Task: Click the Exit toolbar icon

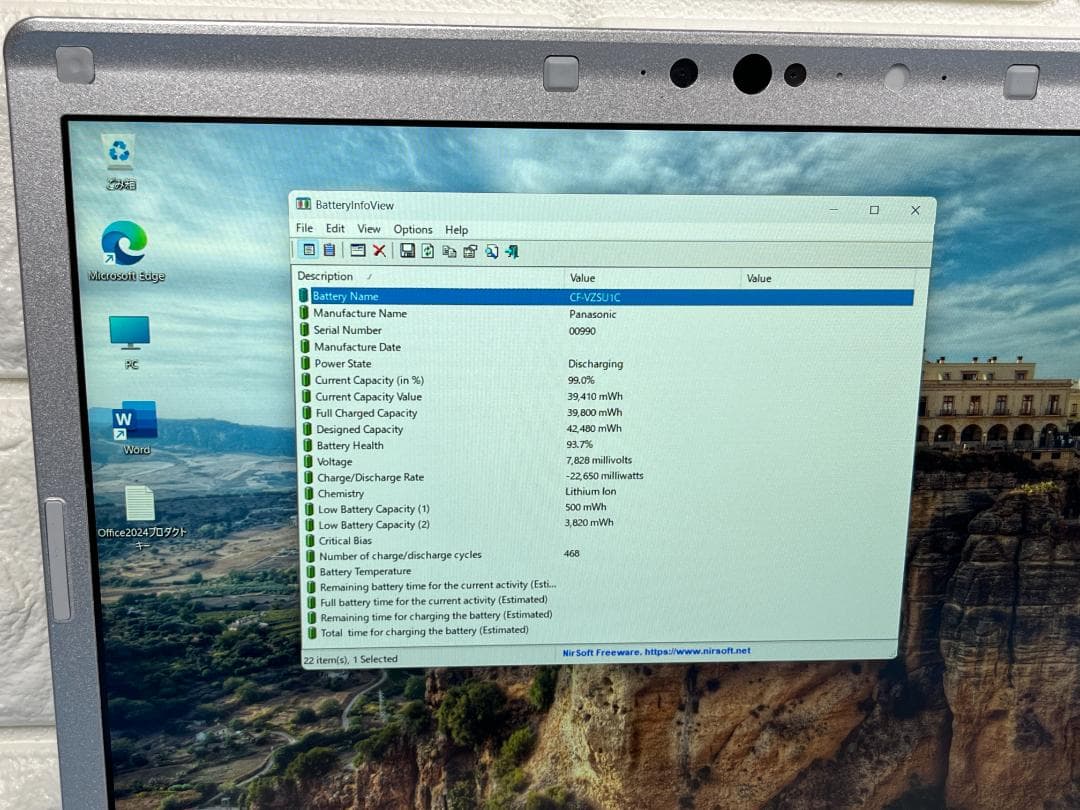Action: click(x=512, y=252)
